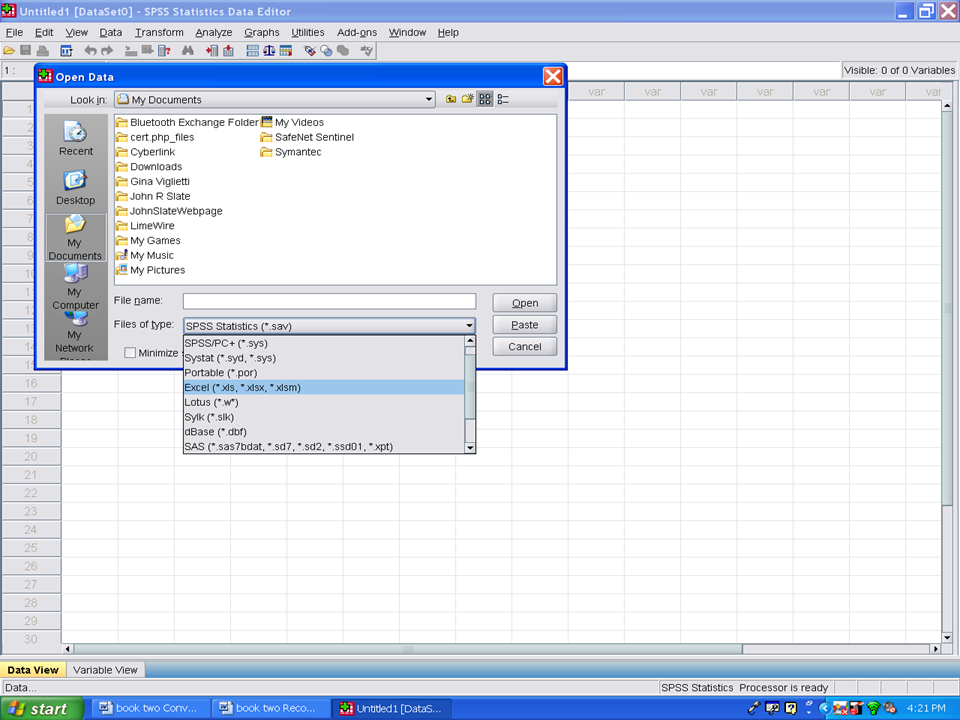Viewport: 960px width, 720px height.
Task: Click the Open file toolbar icon
Action: (x=9, y=51)
